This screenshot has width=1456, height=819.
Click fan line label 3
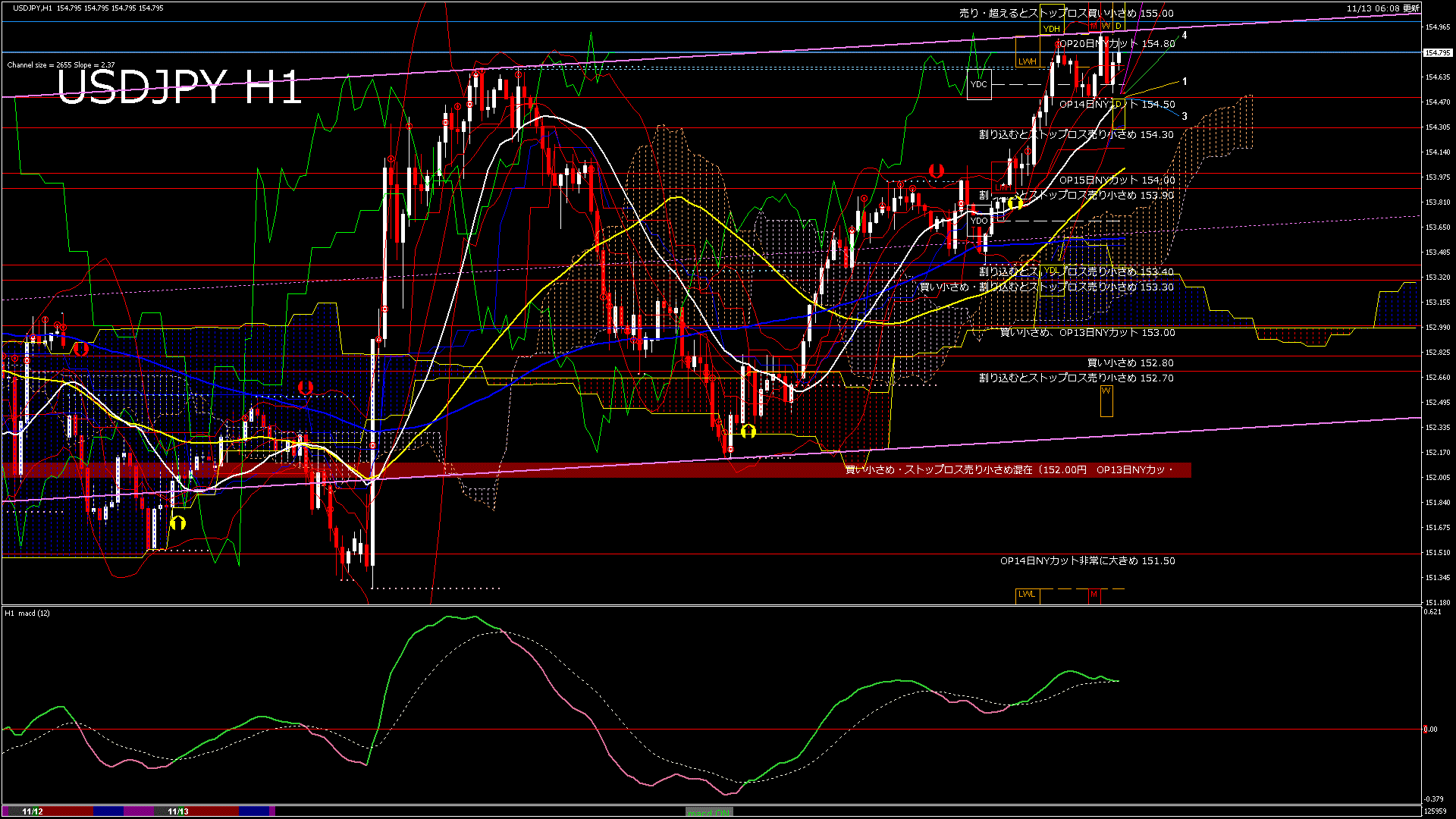coord(1185,116)
